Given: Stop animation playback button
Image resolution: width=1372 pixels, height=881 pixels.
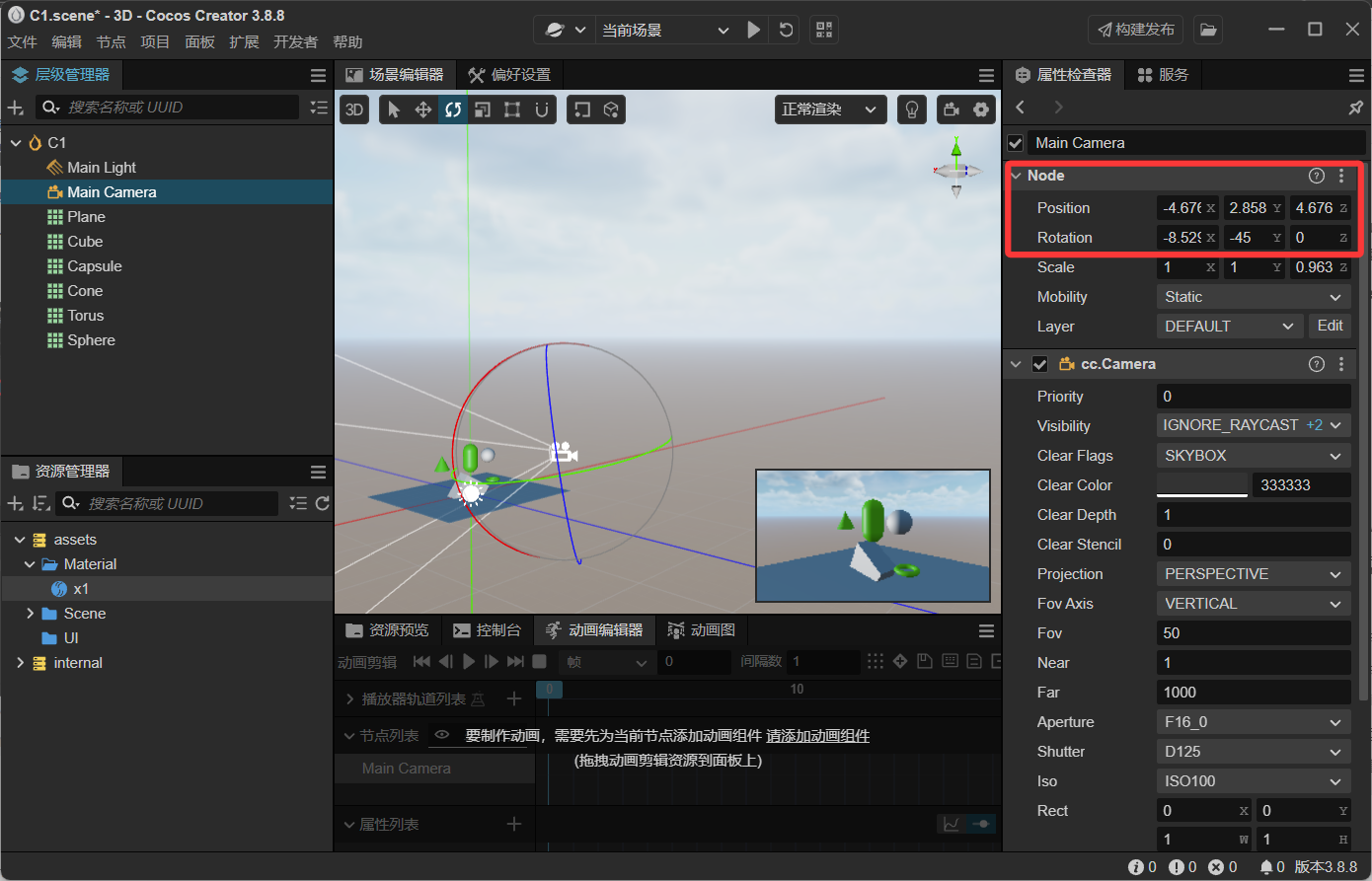Looking at the screenshot, I should pyautogui.click(x=539, y=661).
